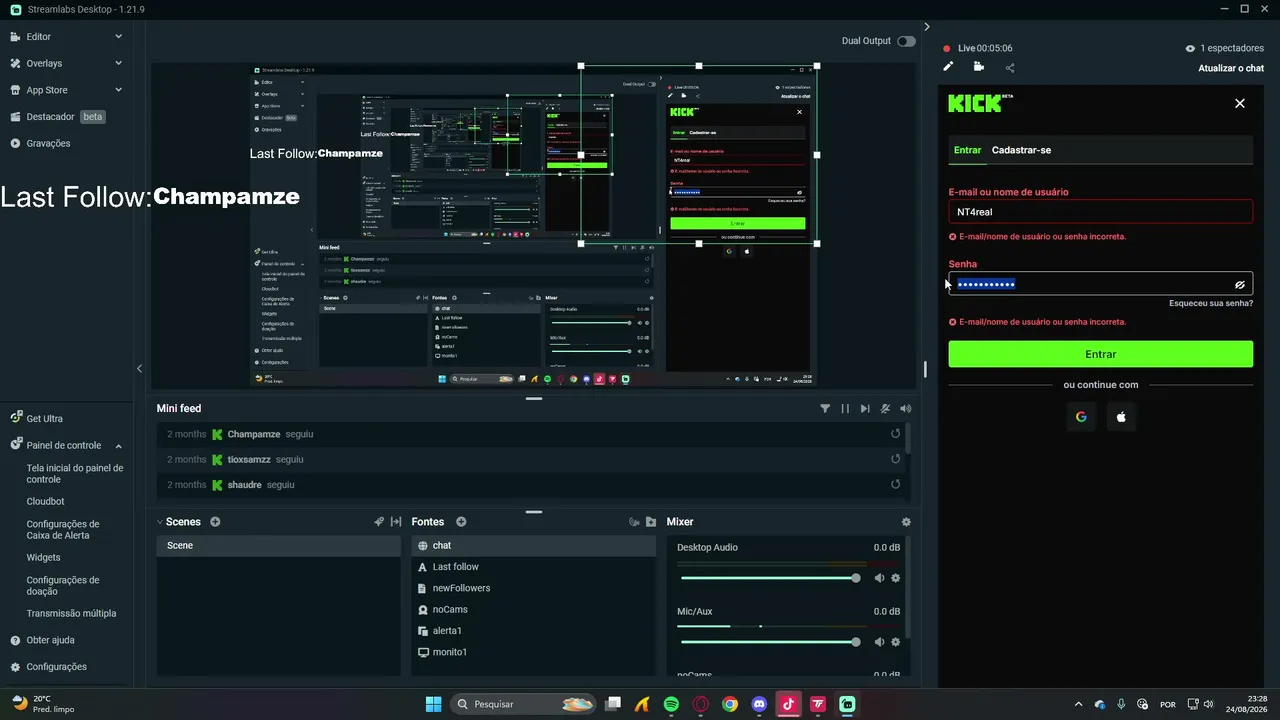Image resolution: width=1280 pixels, height=720 pixels.
Task: Open Widgets from the sidebar
Action: click(43, 557)
